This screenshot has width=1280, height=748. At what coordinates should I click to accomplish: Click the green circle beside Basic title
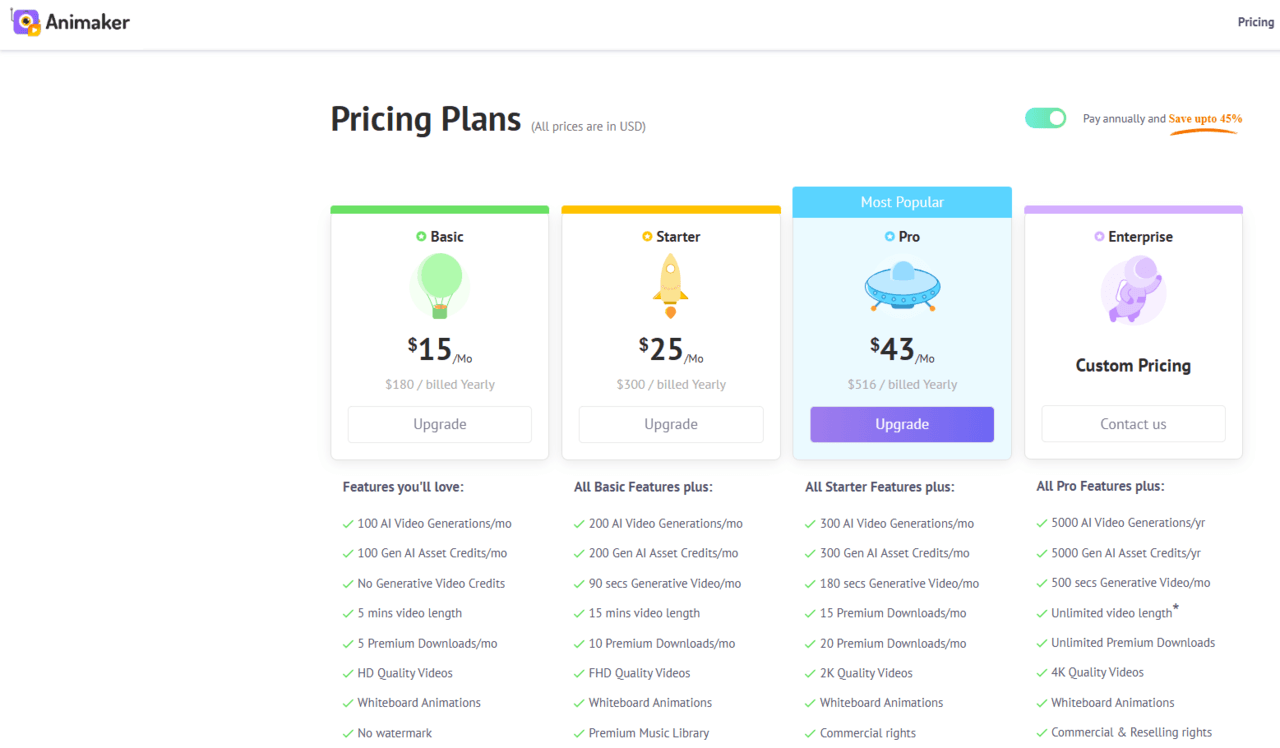(421, 237)
